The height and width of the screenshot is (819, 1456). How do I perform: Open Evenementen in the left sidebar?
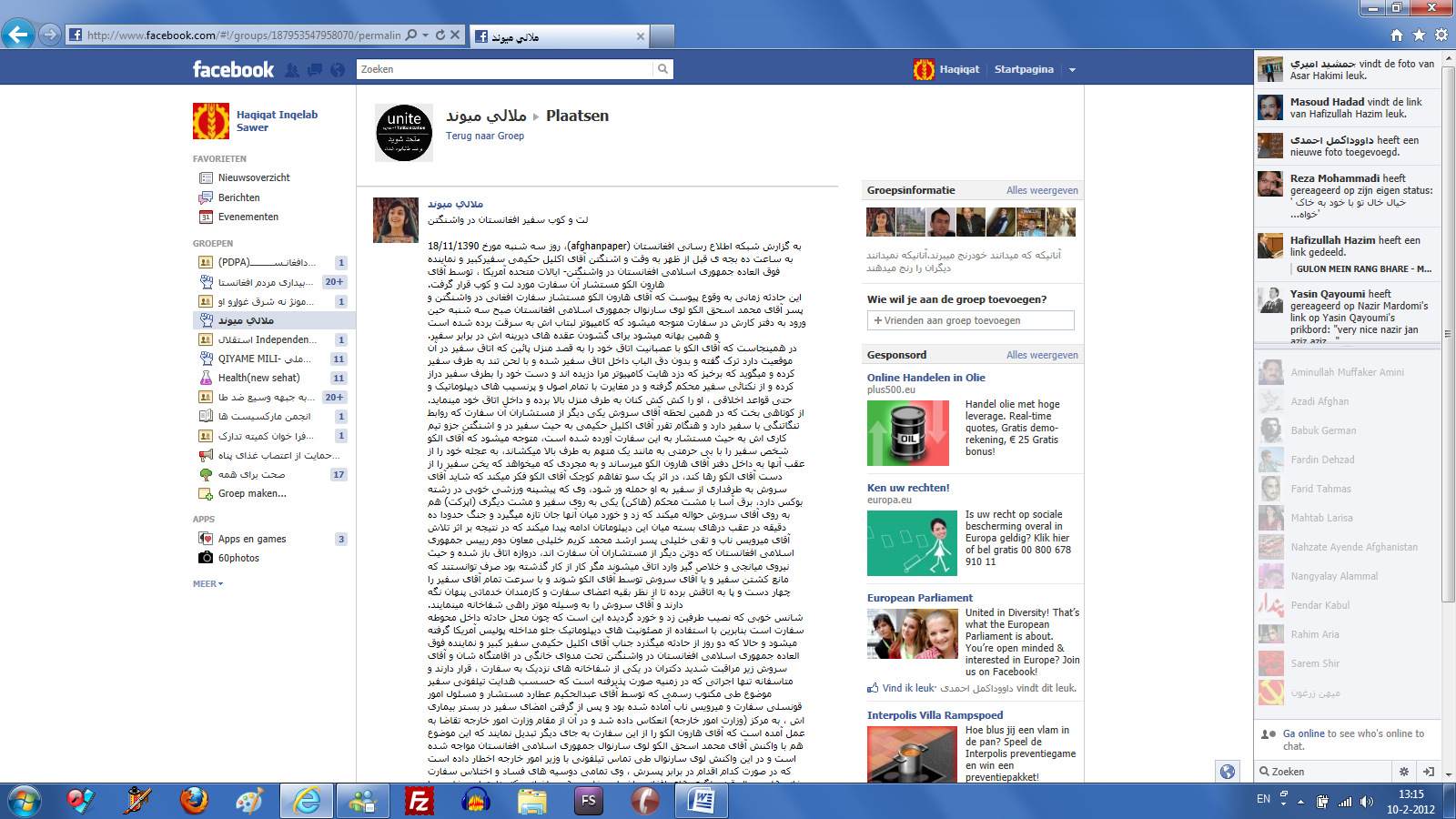[248, 217]
